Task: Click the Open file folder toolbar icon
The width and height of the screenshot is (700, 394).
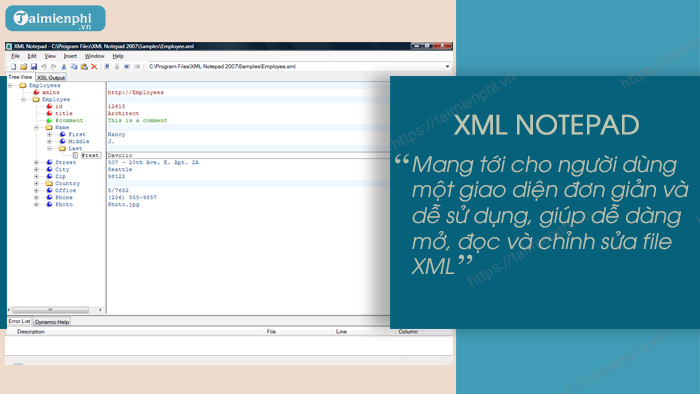Action: pos(24,66)
